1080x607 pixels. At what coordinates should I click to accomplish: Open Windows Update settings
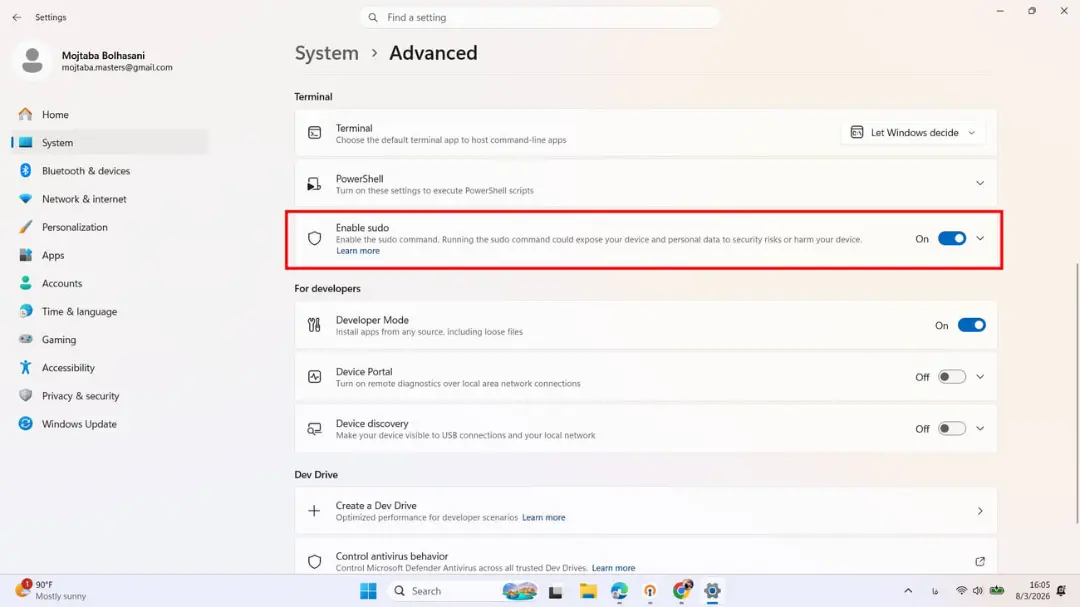point(110,424)
